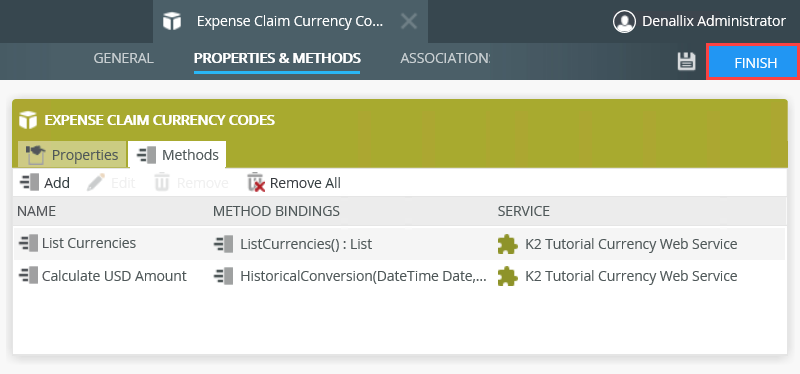Click the Finish button

[753, 62]
